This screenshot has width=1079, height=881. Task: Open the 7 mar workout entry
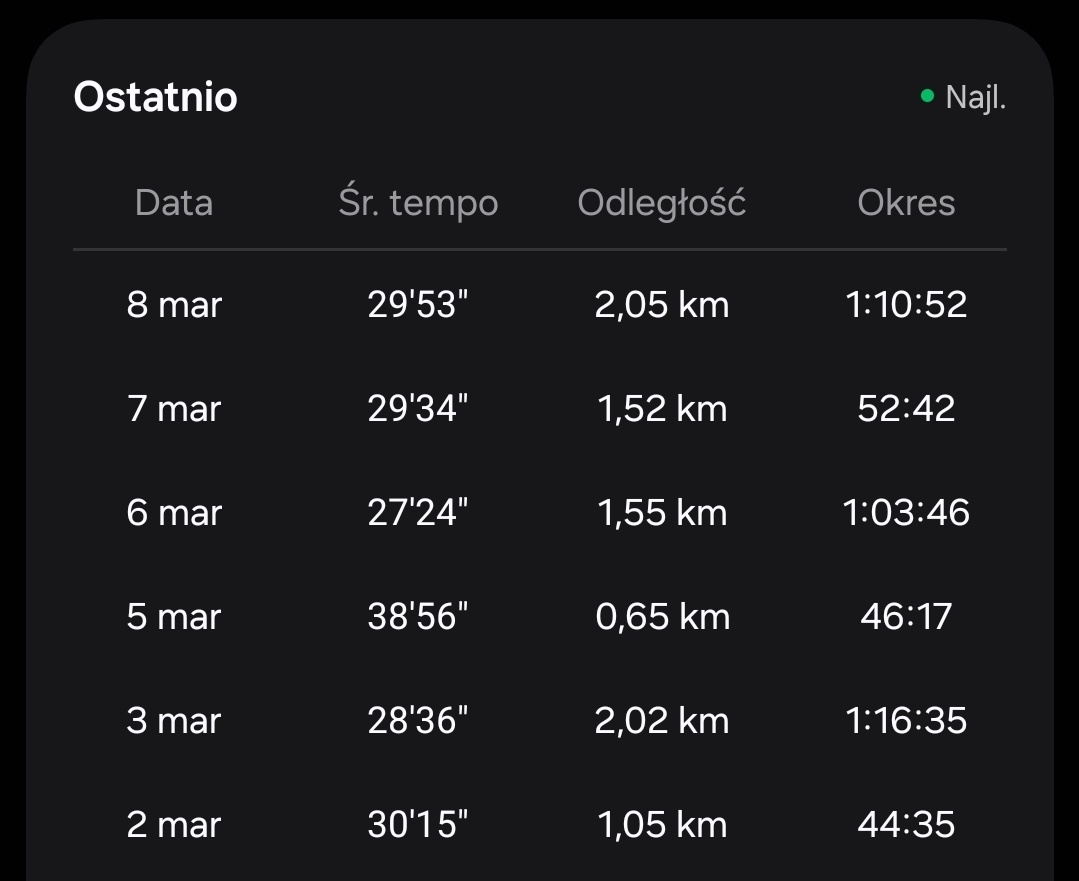(x=174, y=408)
